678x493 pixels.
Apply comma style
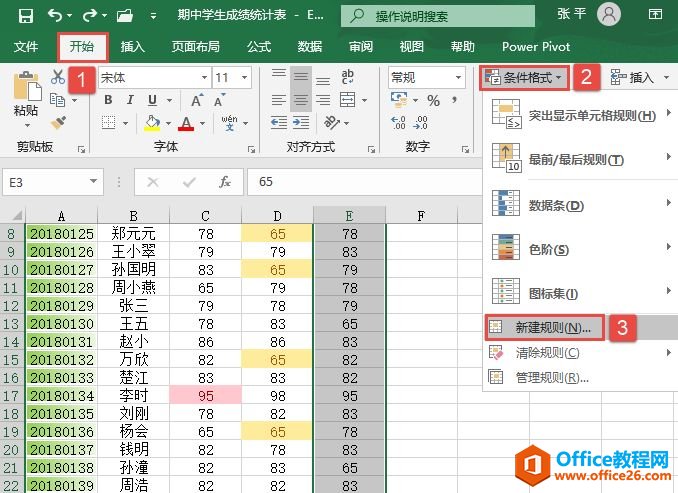(x=454, y=100)
